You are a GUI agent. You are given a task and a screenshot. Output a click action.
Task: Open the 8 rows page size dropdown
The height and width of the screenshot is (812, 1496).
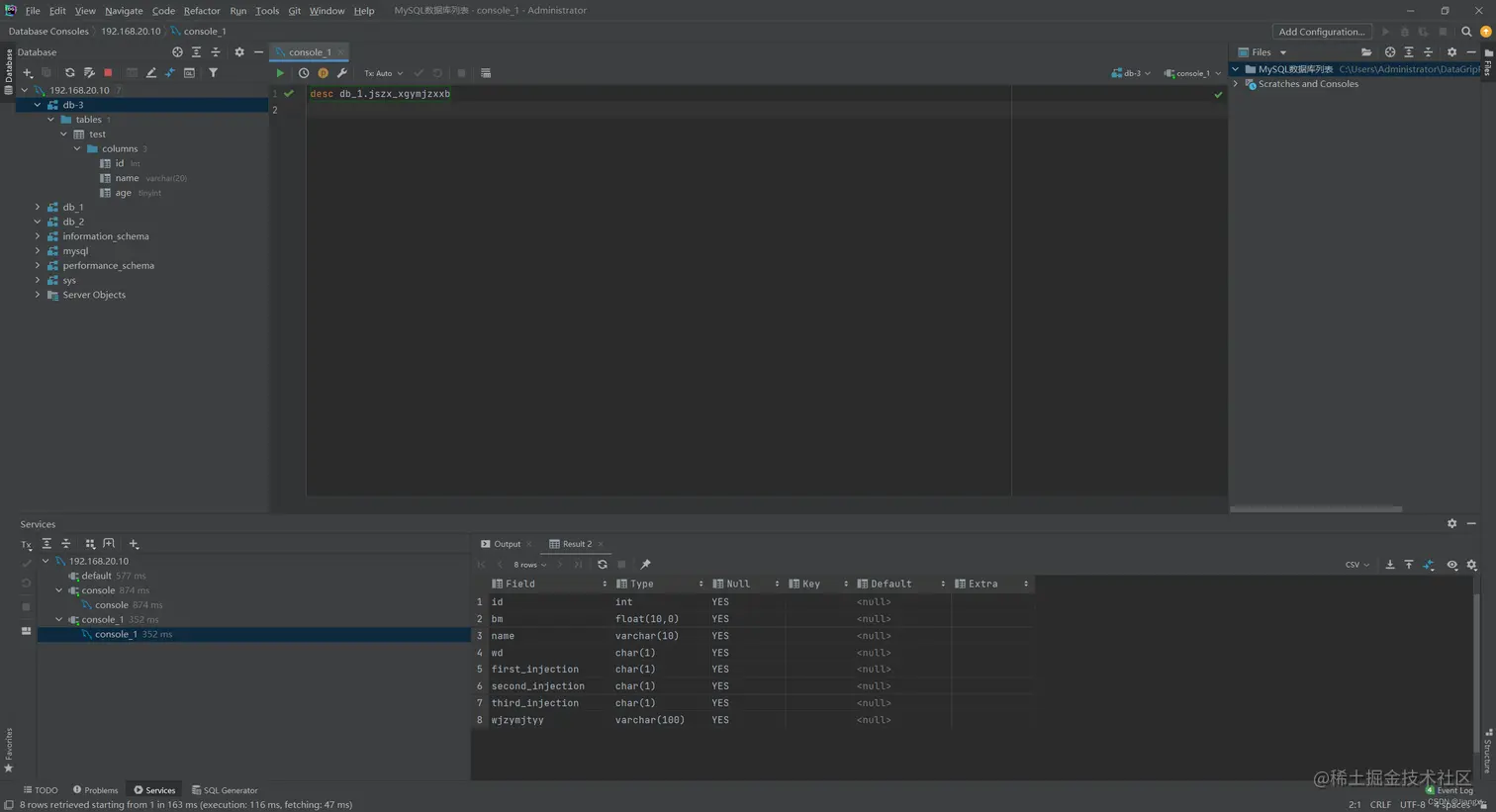529,565
